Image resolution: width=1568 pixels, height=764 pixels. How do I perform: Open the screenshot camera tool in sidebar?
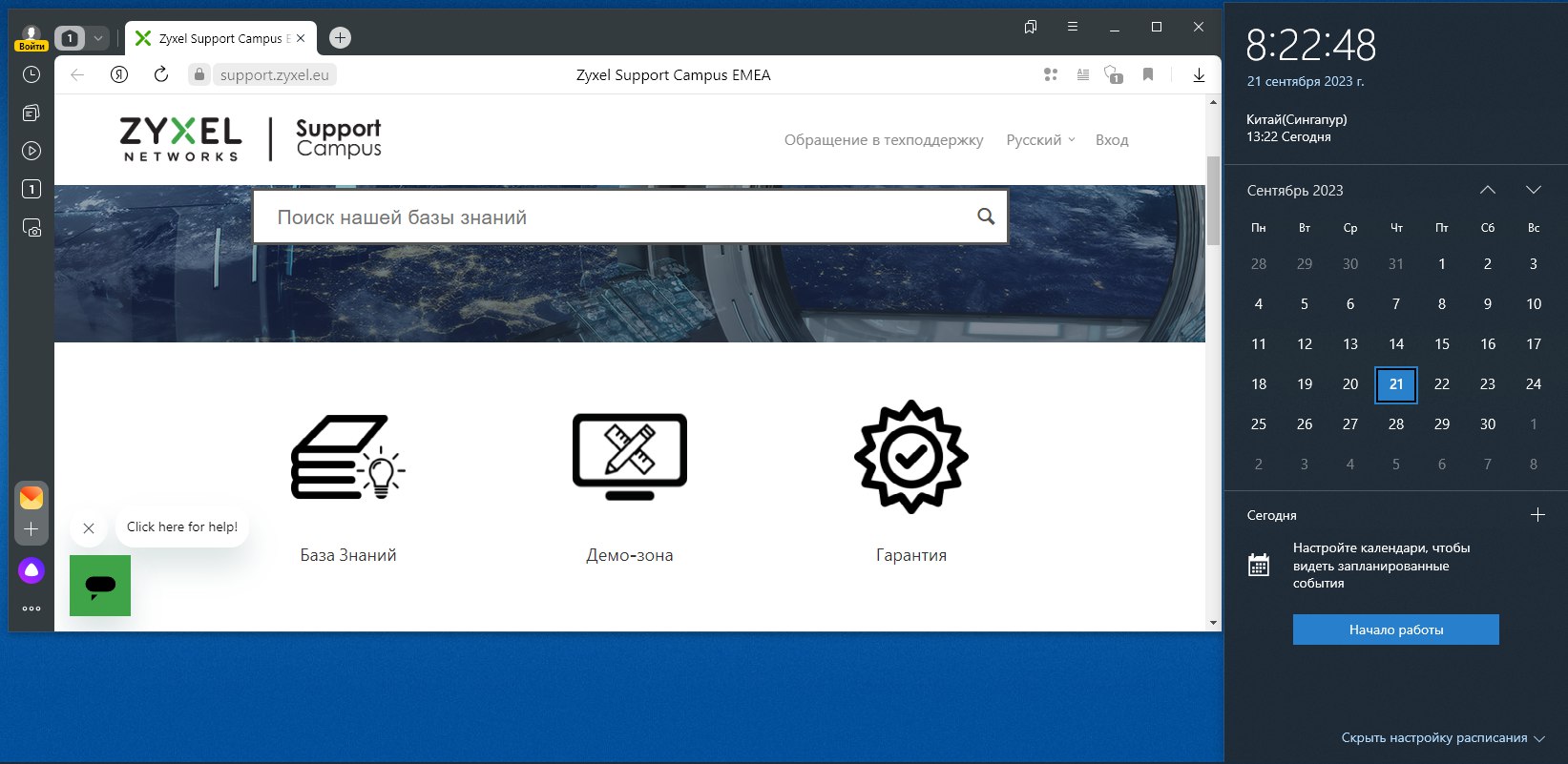31,228
